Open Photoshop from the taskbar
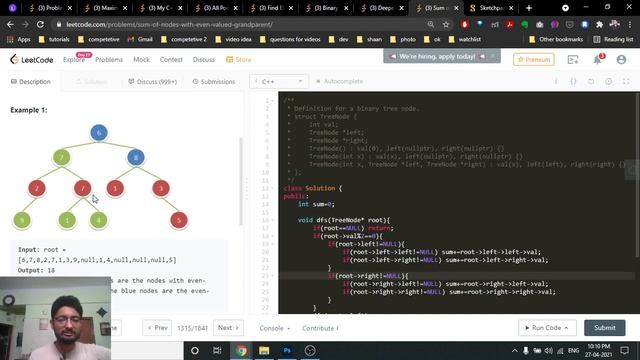This screenshot has height=360, width=640. coord(287,351)
